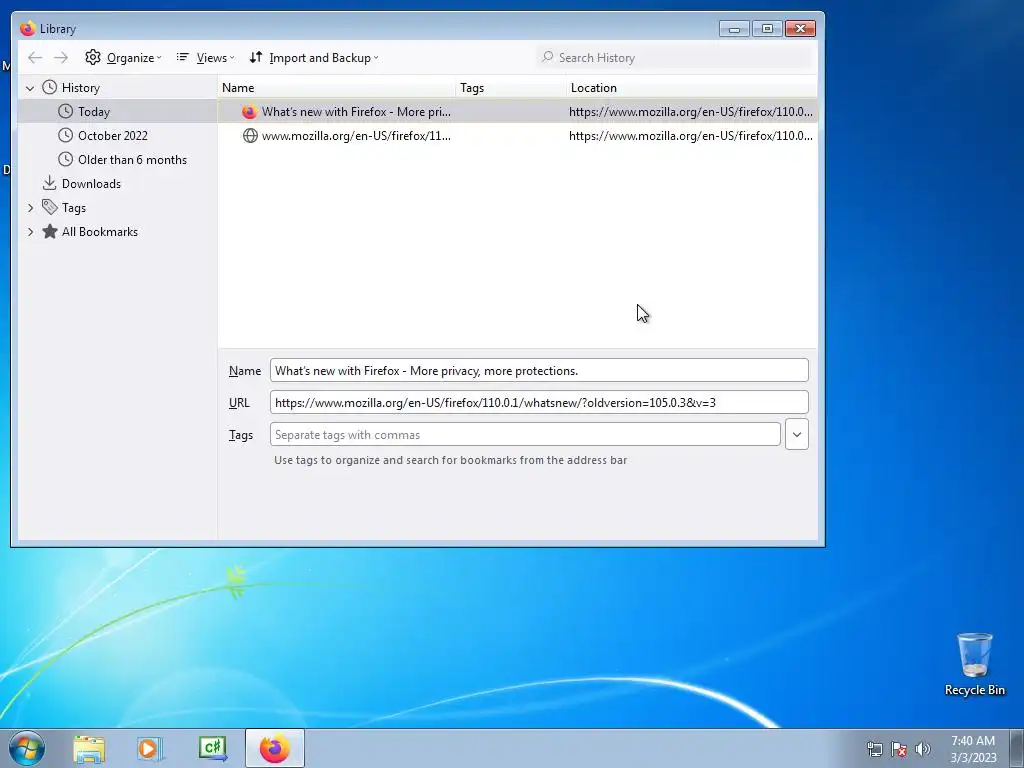Click the Show desktop button
The image size is (1024, 768).
tap(1017, 748)
